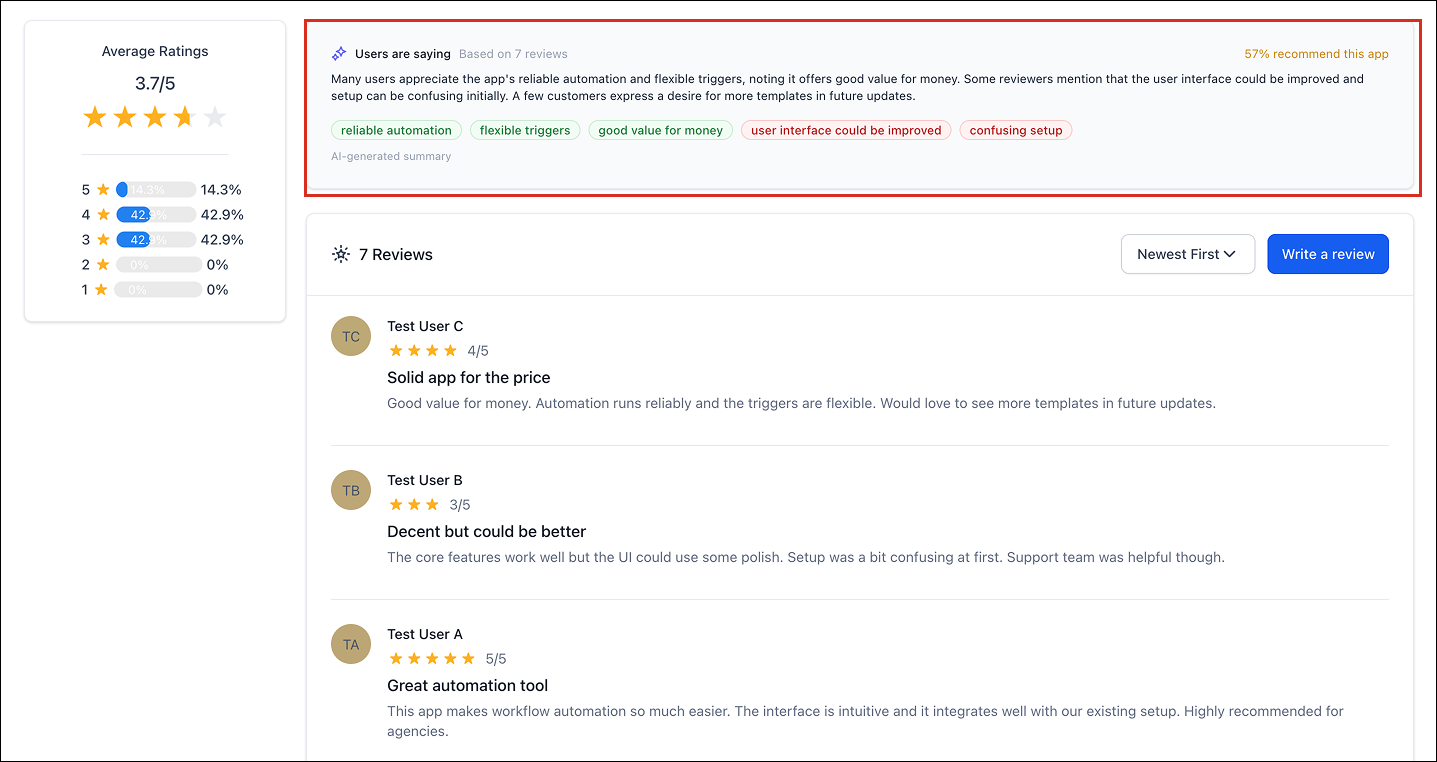Click the reliable automation tag
Screen dimensions: 1437x762
pos(396,130)
